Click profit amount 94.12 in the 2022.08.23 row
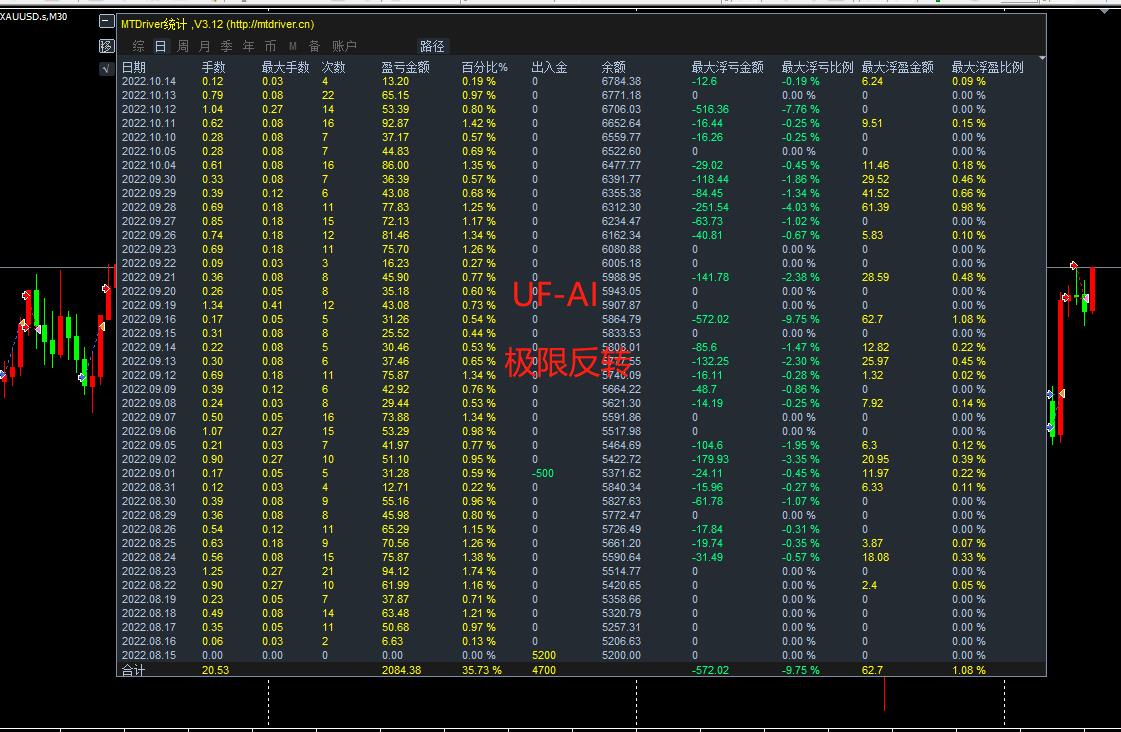Viewport: 1121px width, 732px height. [x=395, y=571]
